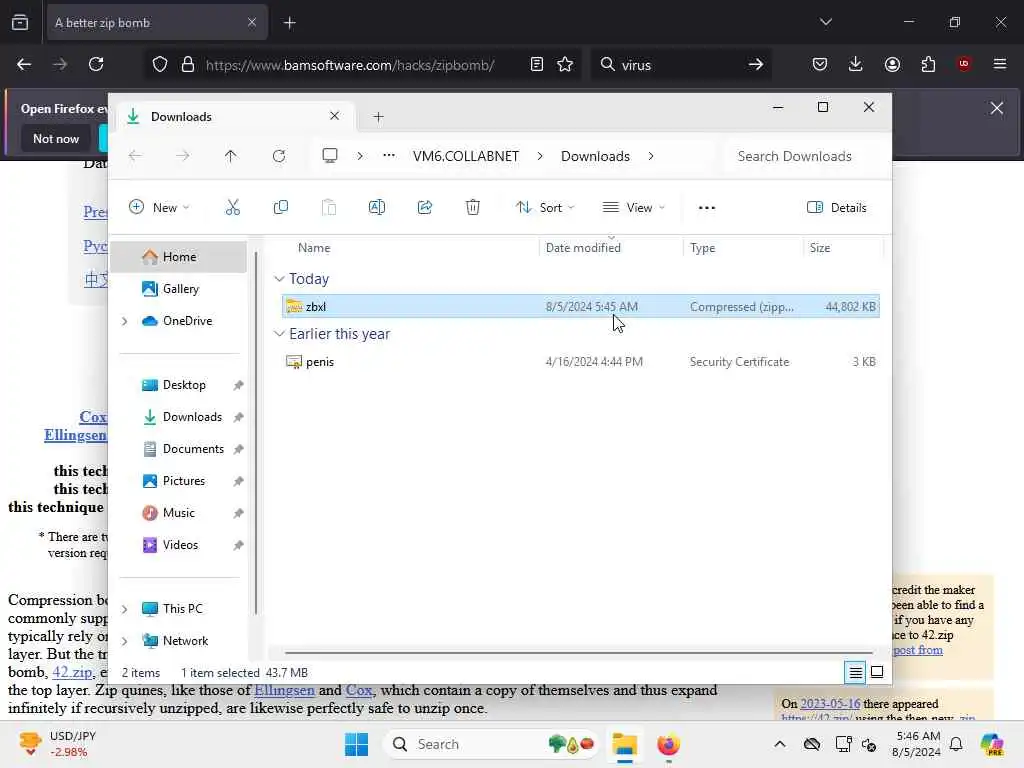Open the 2023-05-16 link on webpage

click(830, 704)
